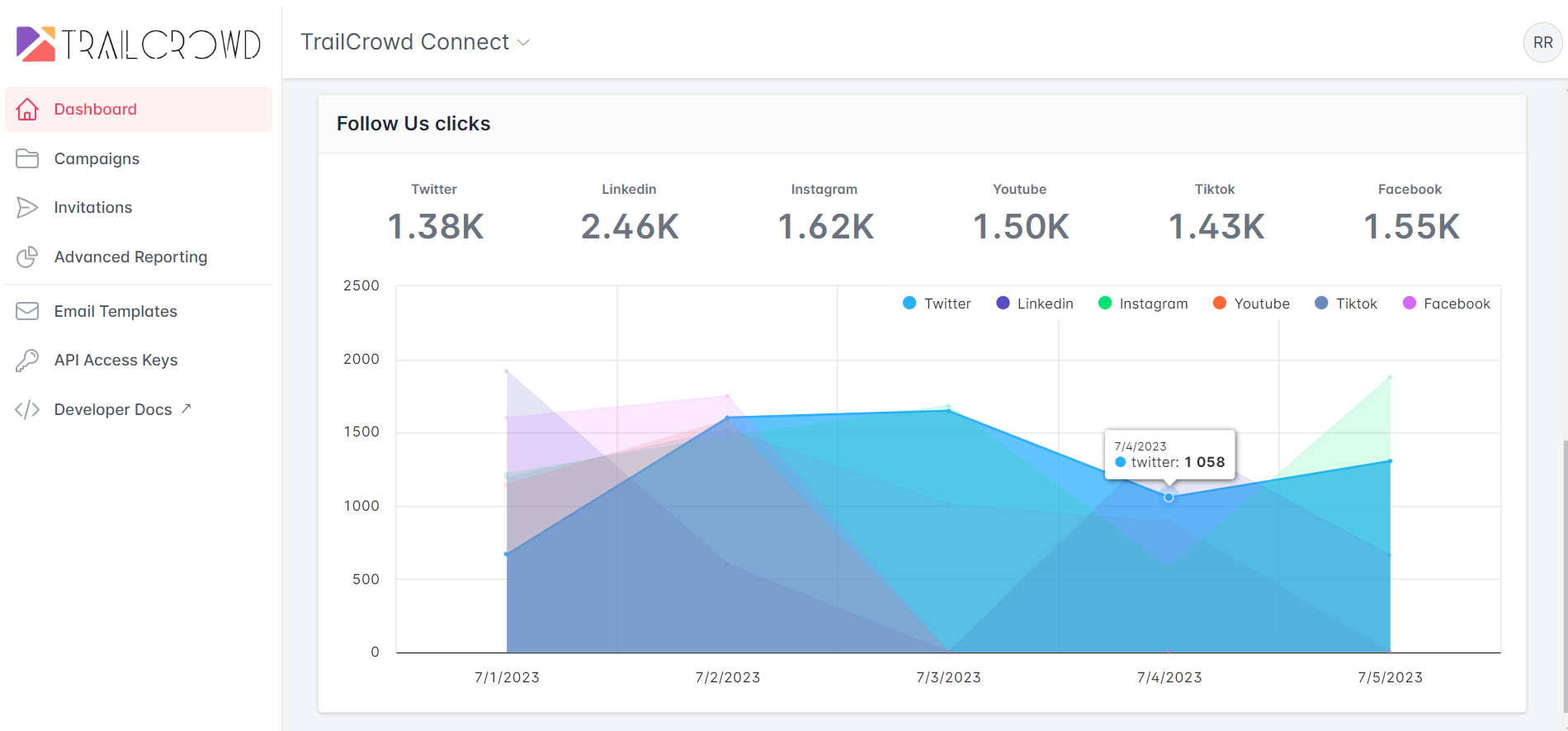Click the Advanced Reporting pie chart icon
This screenshot has width=1568, height=731.
tap(27, 257)
